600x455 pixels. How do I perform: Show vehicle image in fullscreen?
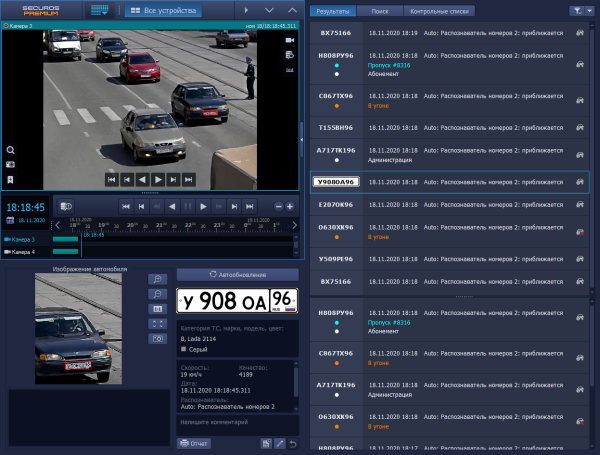[x=158, y=324]
